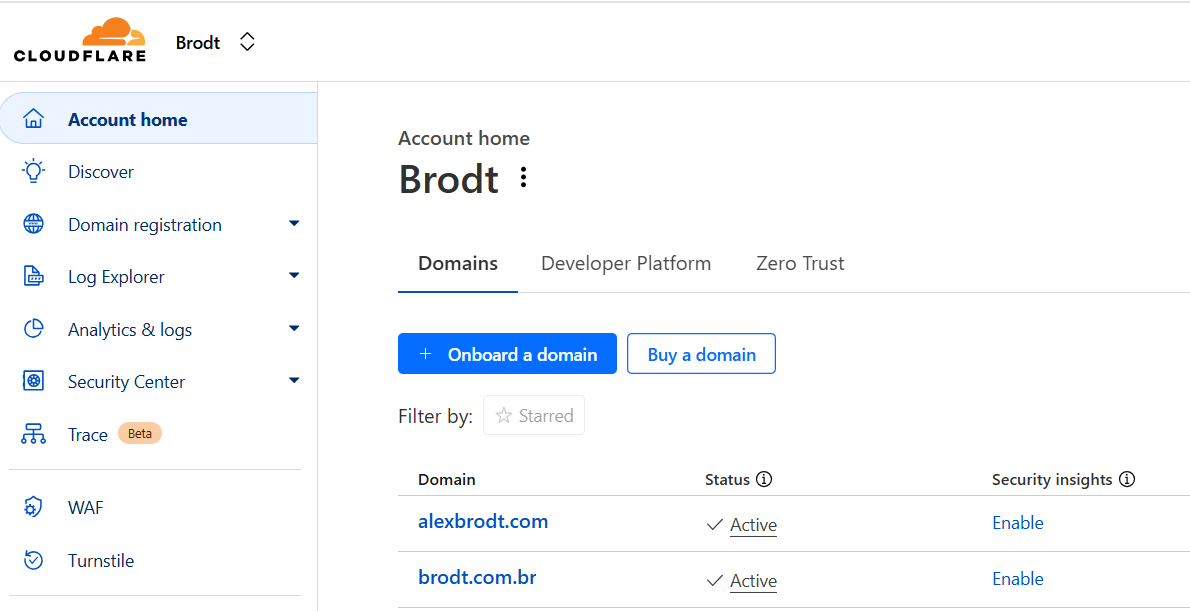
Task: Enable Security insights for alexbrodt.com
Action: (1017, 522)
